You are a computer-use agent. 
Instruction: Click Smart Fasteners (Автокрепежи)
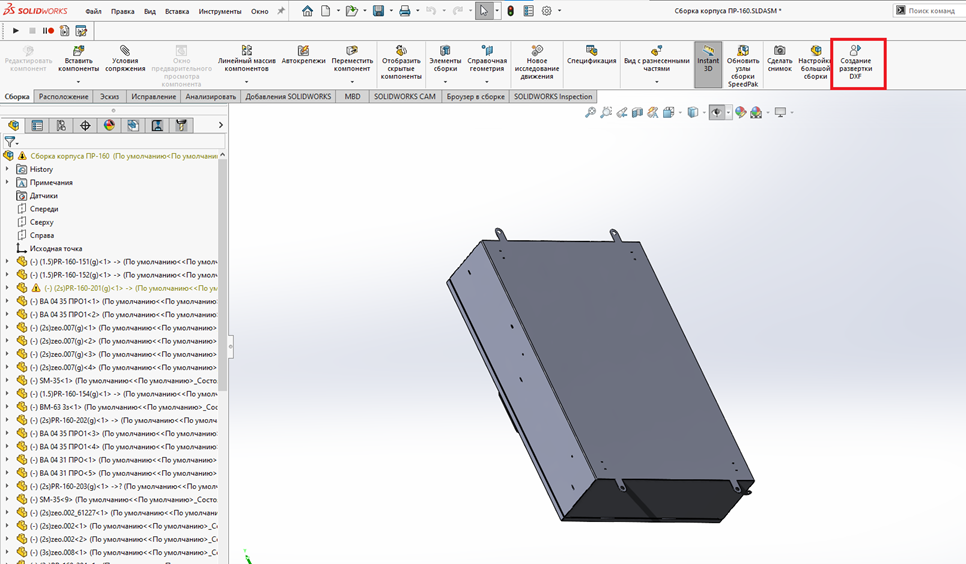point(303,55)
